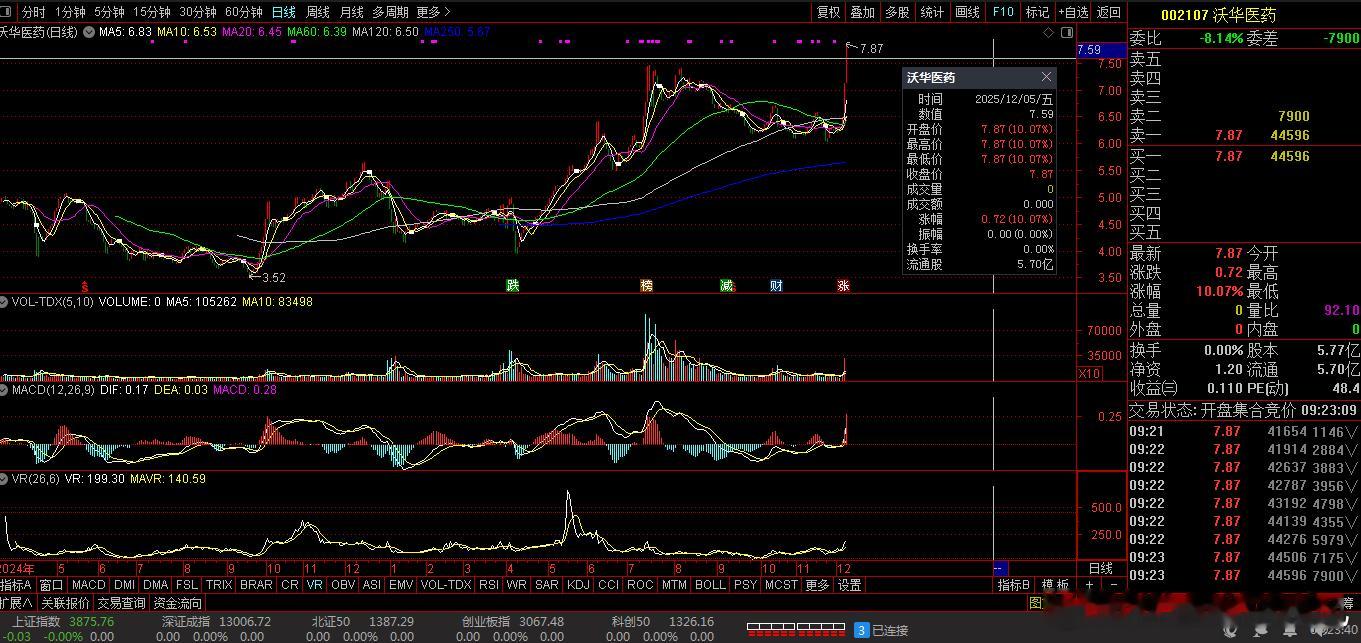This screenshot has width=1361, height=643.
Task: Select the MACD indicator tab
Action: coord(88,585)
